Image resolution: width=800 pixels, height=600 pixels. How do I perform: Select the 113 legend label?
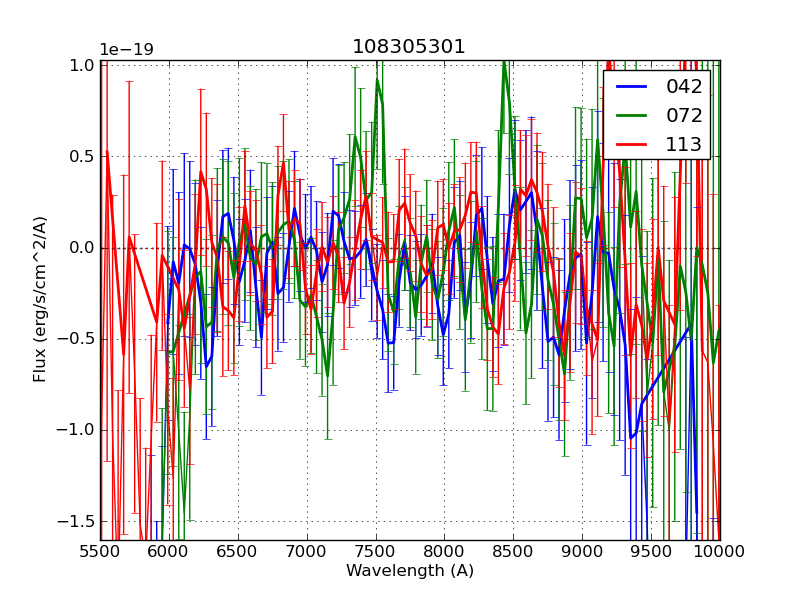coord(683,144)
